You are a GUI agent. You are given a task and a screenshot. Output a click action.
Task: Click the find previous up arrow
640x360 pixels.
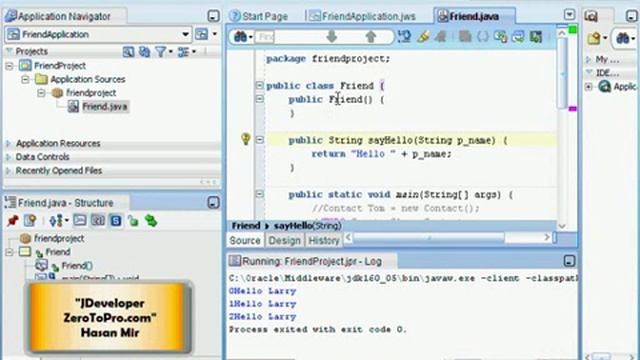(371, 37)
